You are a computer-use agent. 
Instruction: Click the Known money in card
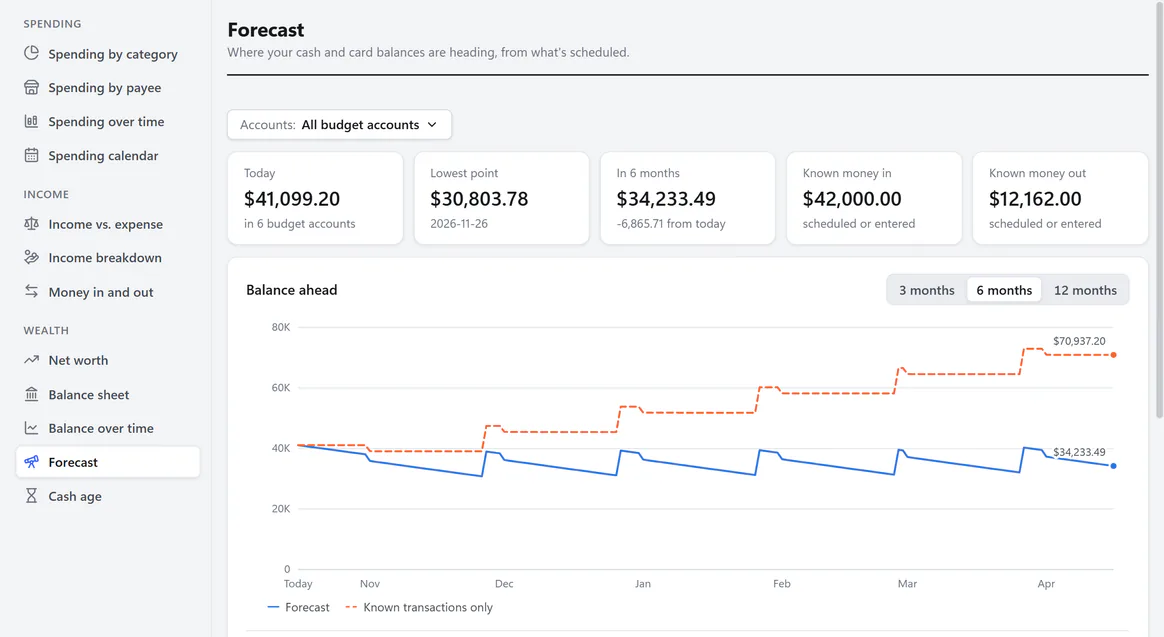click(874, 198)
